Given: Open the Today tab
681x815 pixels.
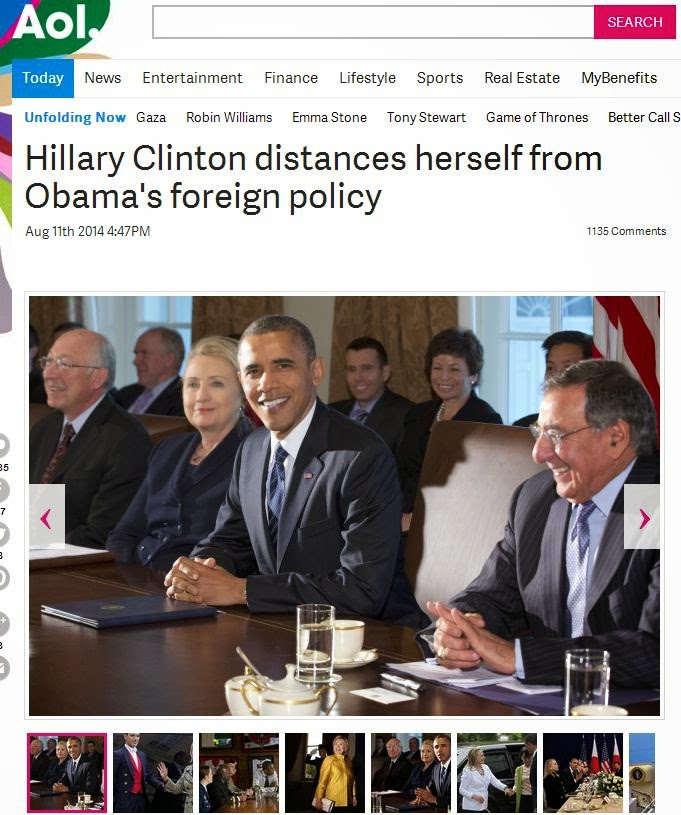Looking at the screenshot, I should pyautogui.click(x=43, y=78).
